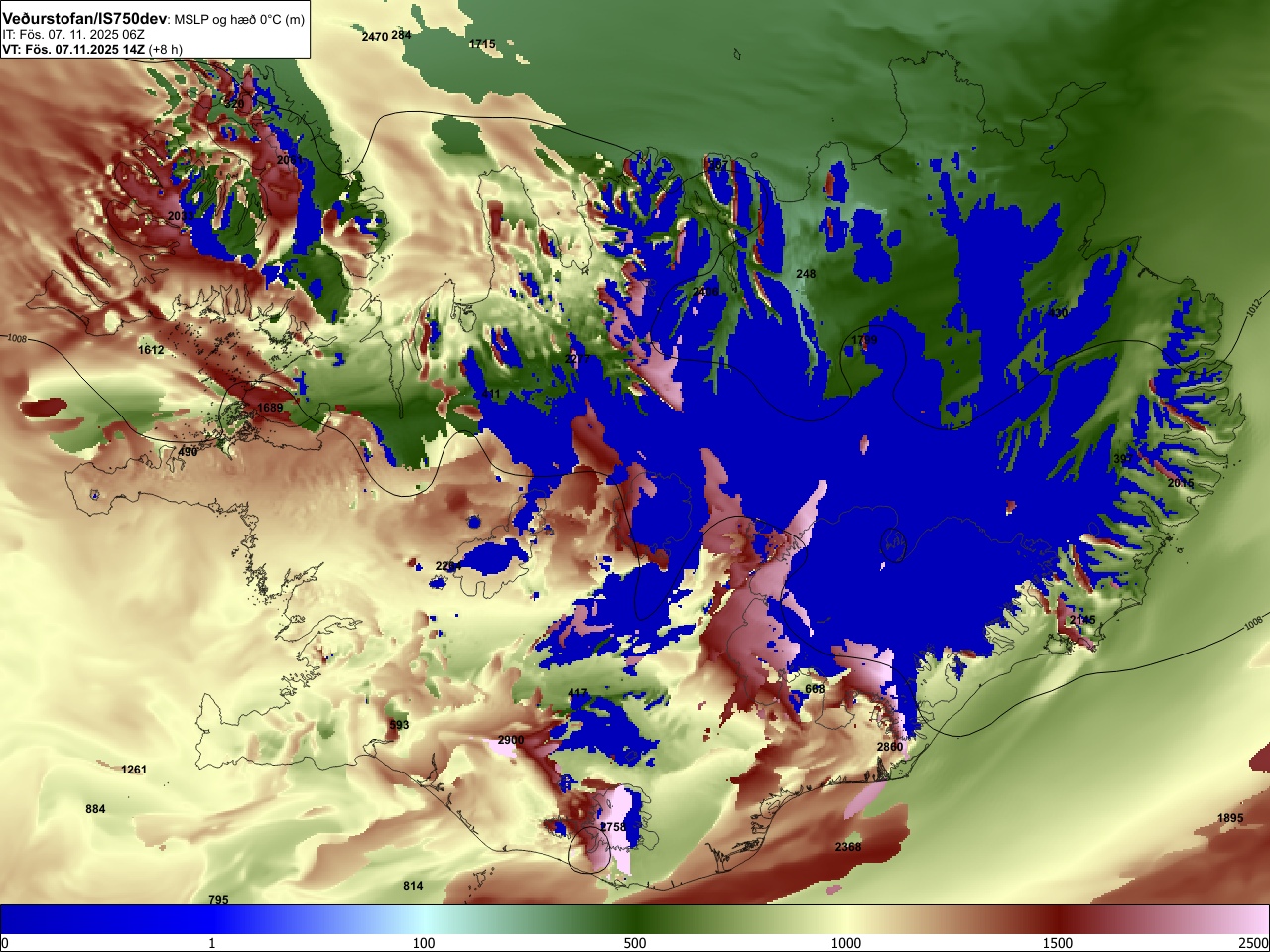The height and width of the screenshot is (952, 1270).
Task: Click the 795 value label
Action: point(218,900)
